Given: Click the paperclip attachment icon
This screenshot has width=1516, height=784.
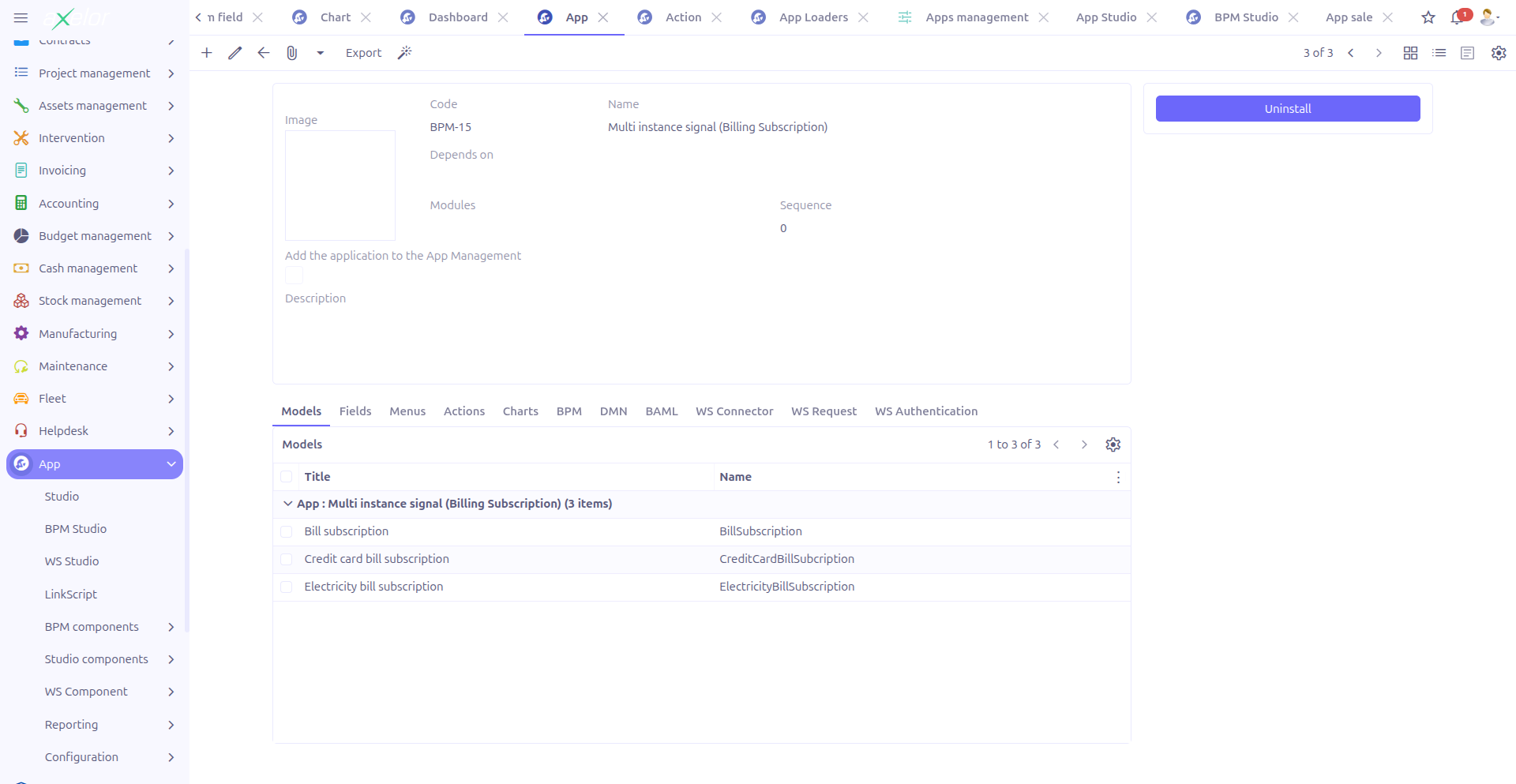Looking at the screenshot, I should [x=292, y=53].
